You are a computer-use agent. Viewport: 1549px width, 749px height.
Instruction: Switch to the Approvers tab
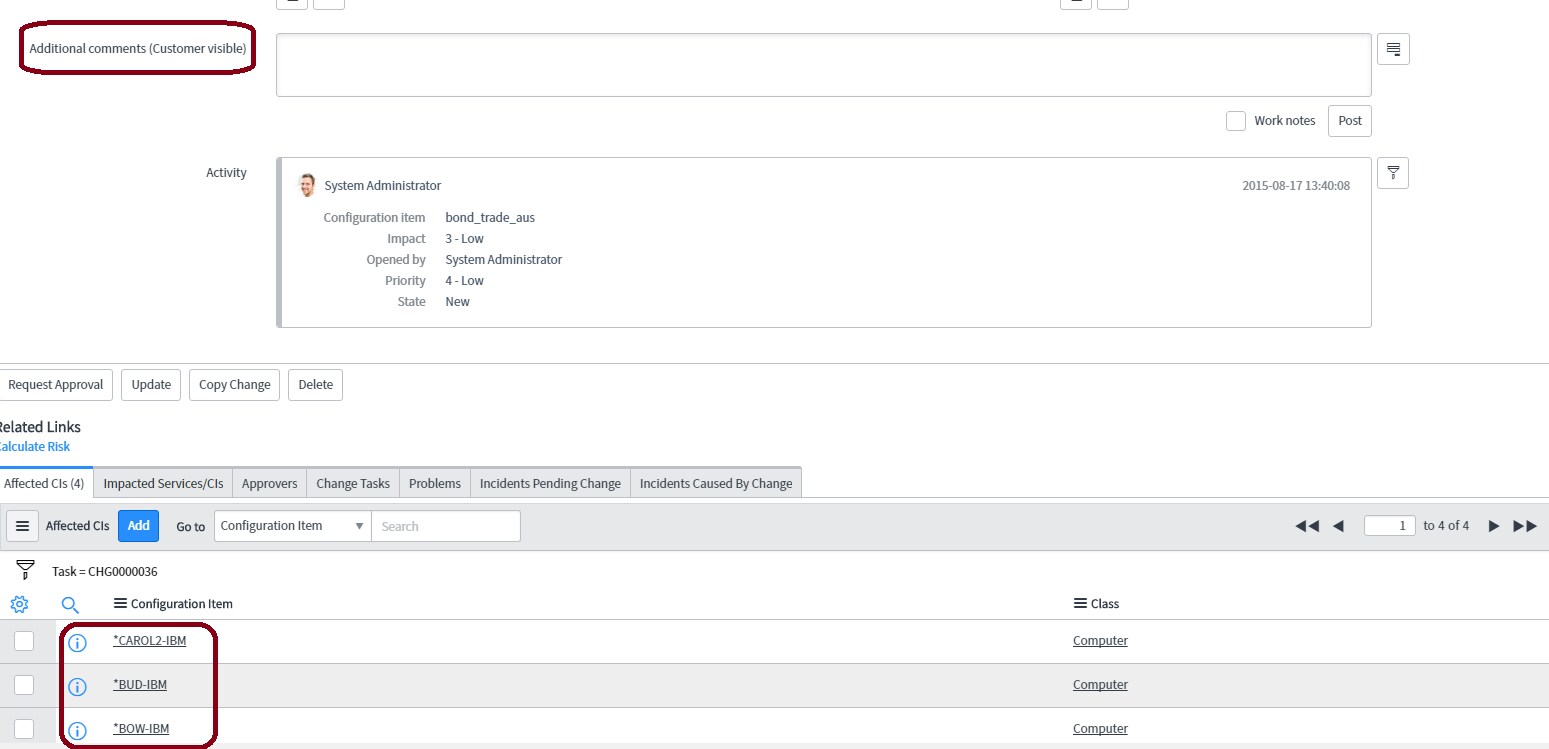point(269,483)
